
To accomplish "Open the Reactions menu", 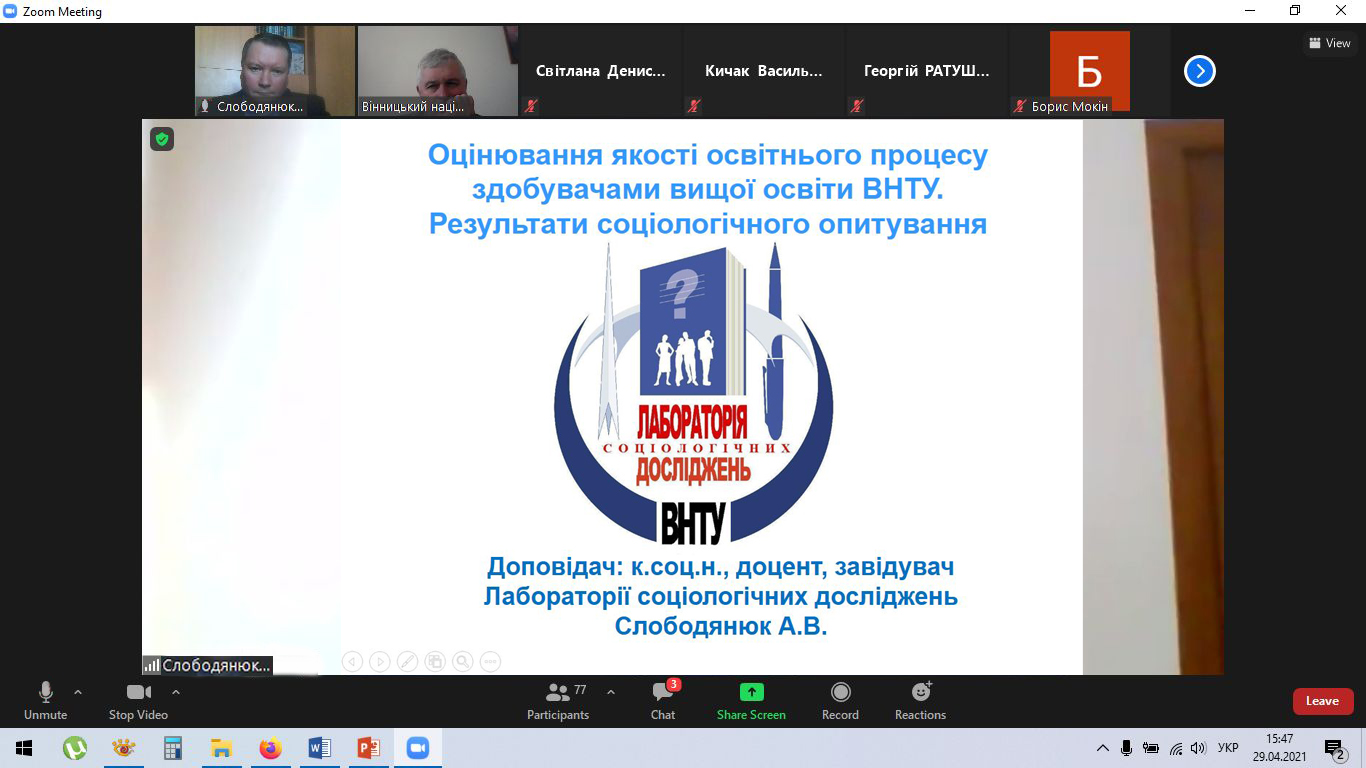I will 920,701.
